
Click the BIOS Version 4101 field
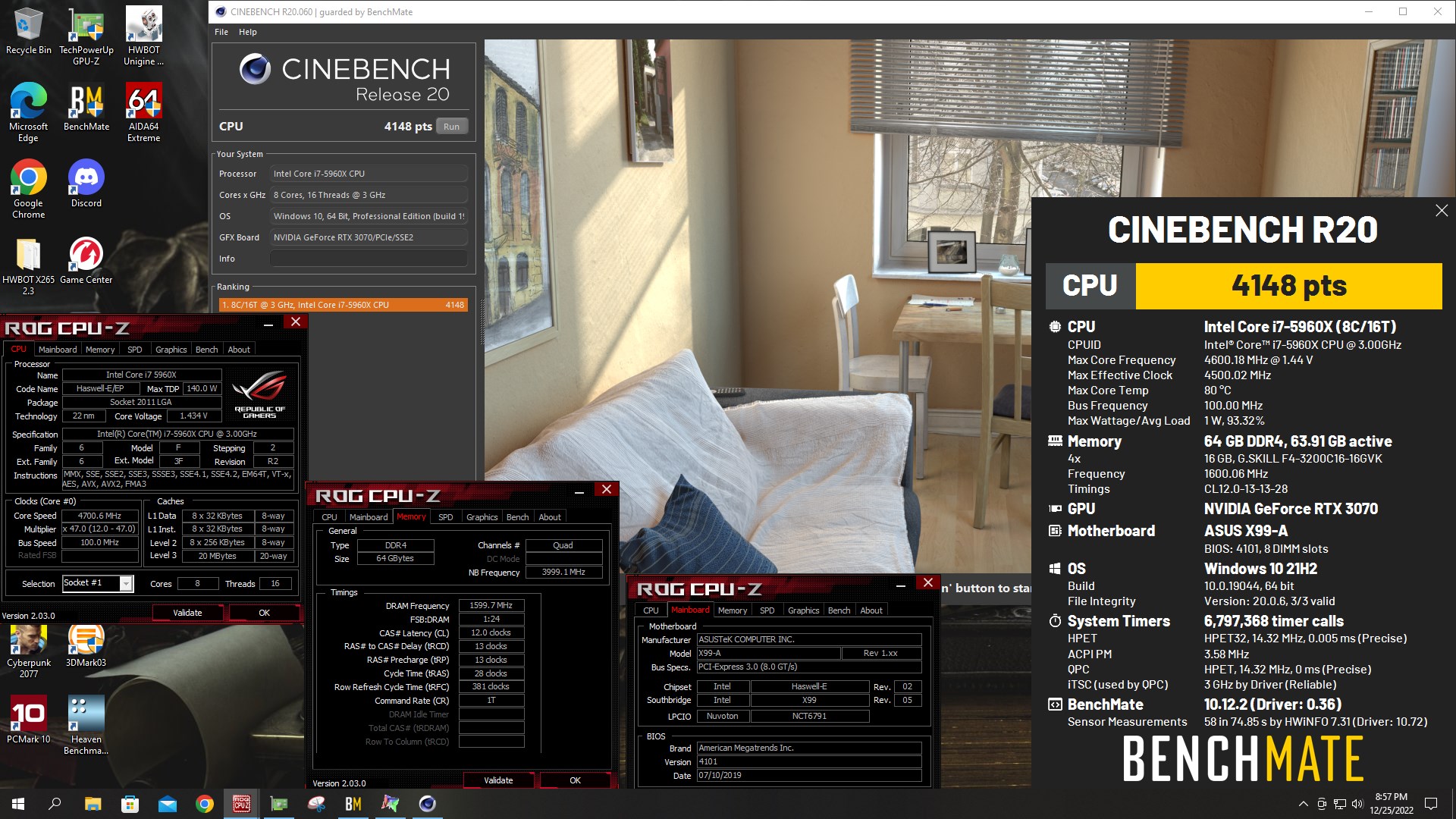[x=809, y=762]
